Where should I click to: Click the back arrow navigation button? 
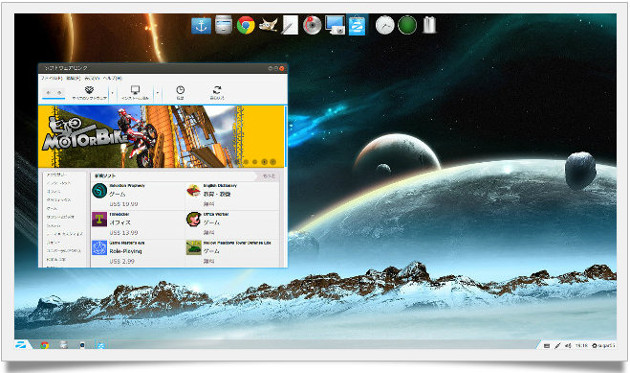pos(49,93)
